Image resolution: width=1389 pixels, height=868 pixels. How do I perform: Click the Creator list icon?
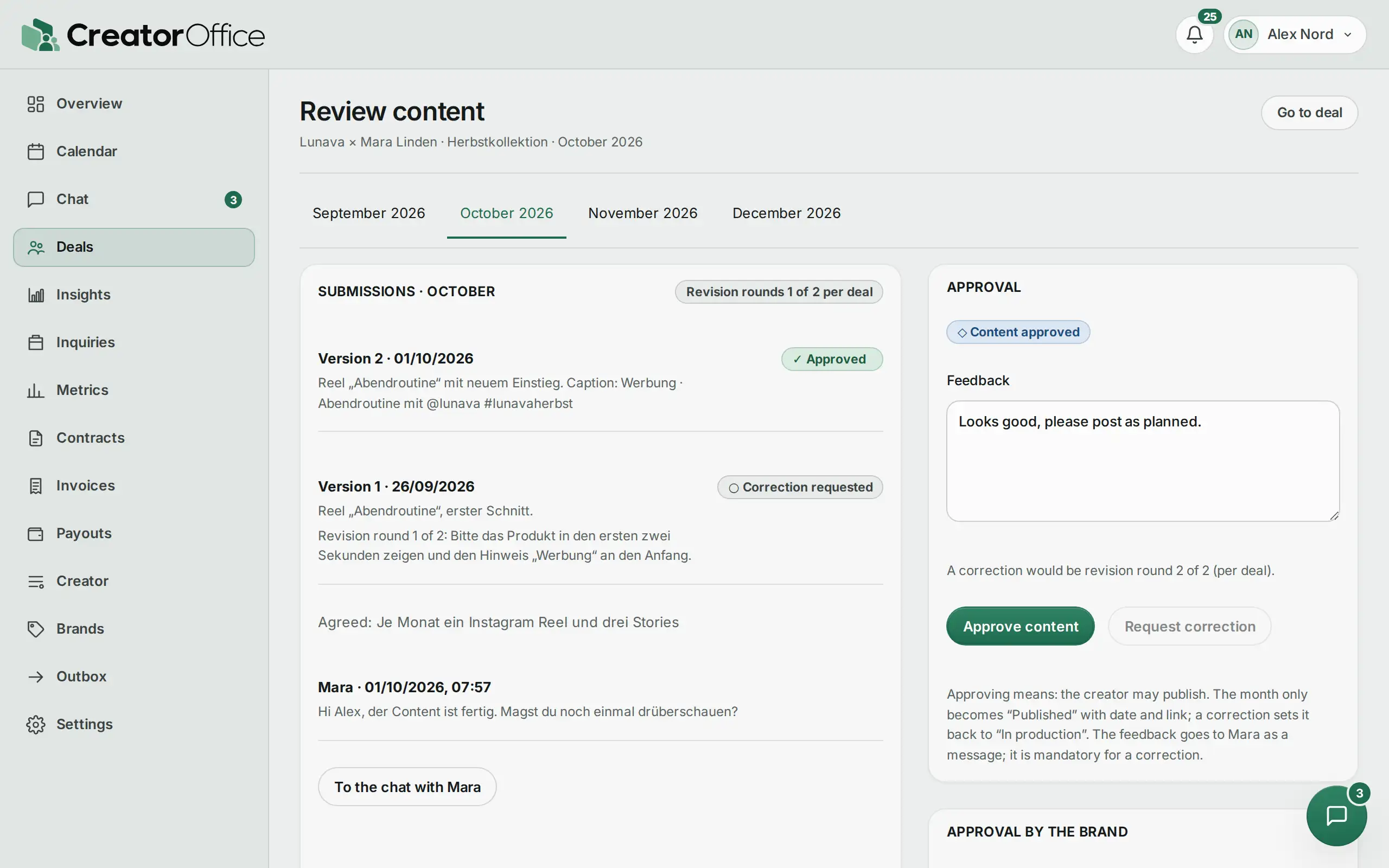(36, 582)
